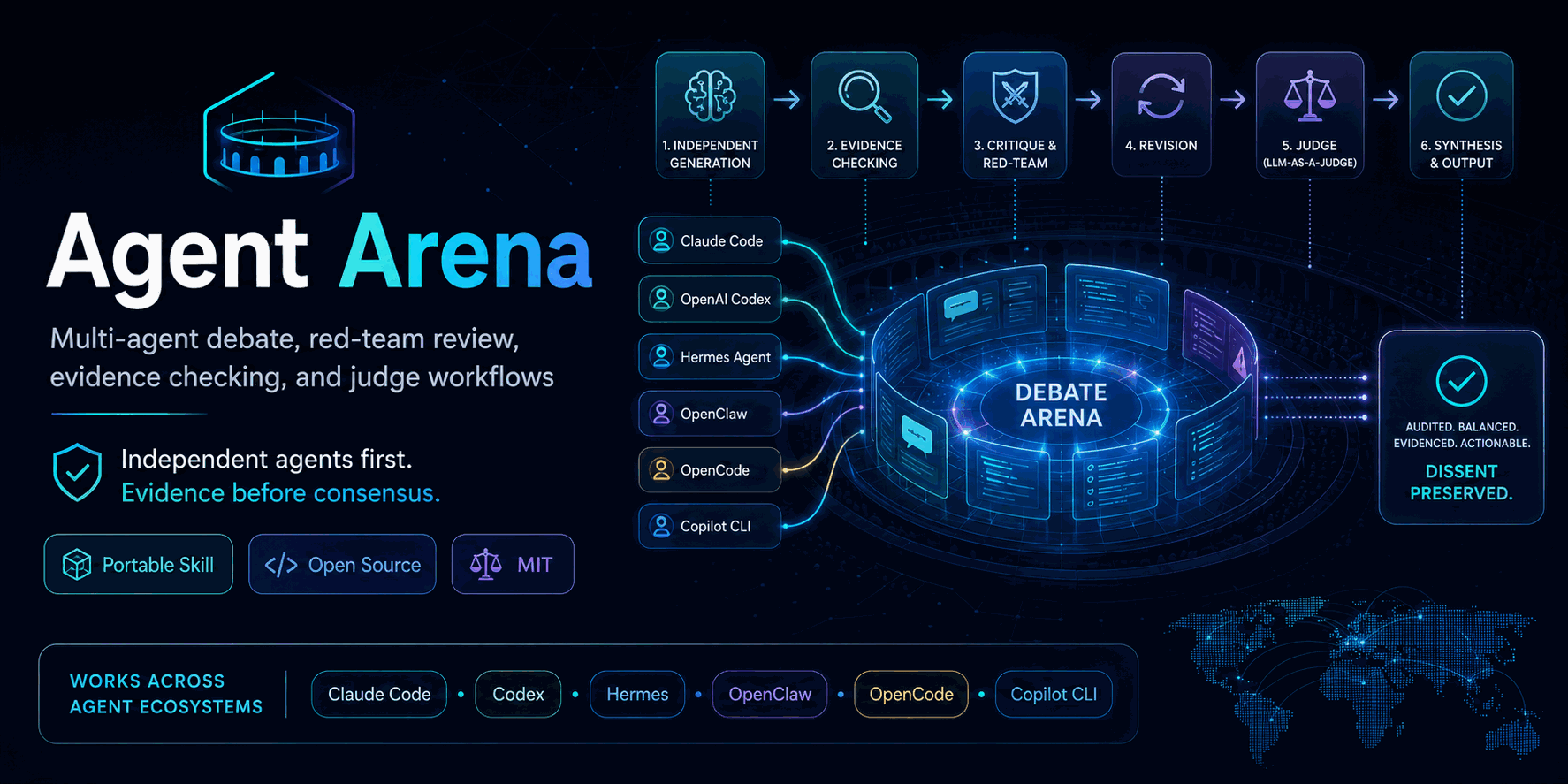Click the yellow user avatar beside OpenCode
Screen dimensions: 1568x784
pos(661,469)
